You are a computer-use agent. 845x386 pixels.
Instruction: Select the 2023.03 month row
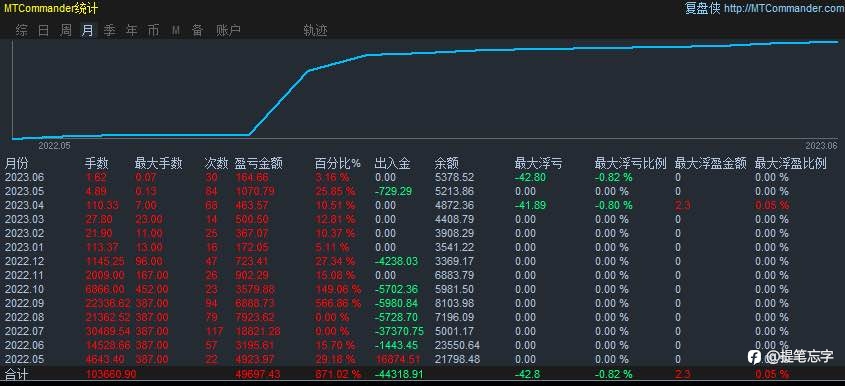point(422,219)
